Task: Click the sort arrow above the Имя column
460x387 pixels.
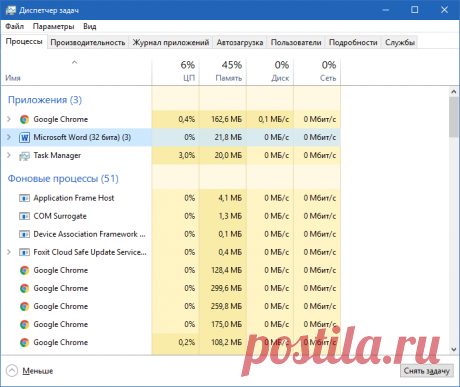Action: 75,62
